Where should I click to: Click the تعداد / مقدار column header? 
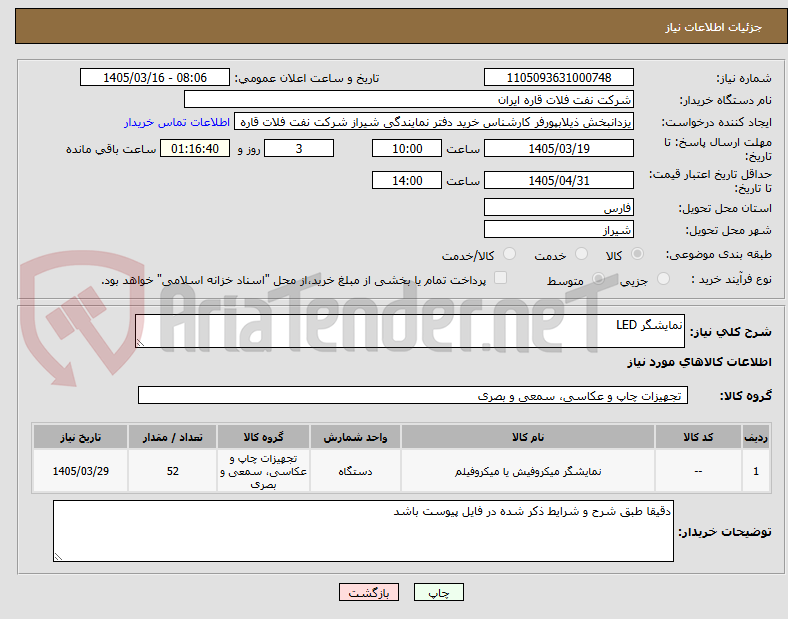click(x=172, y=437)
